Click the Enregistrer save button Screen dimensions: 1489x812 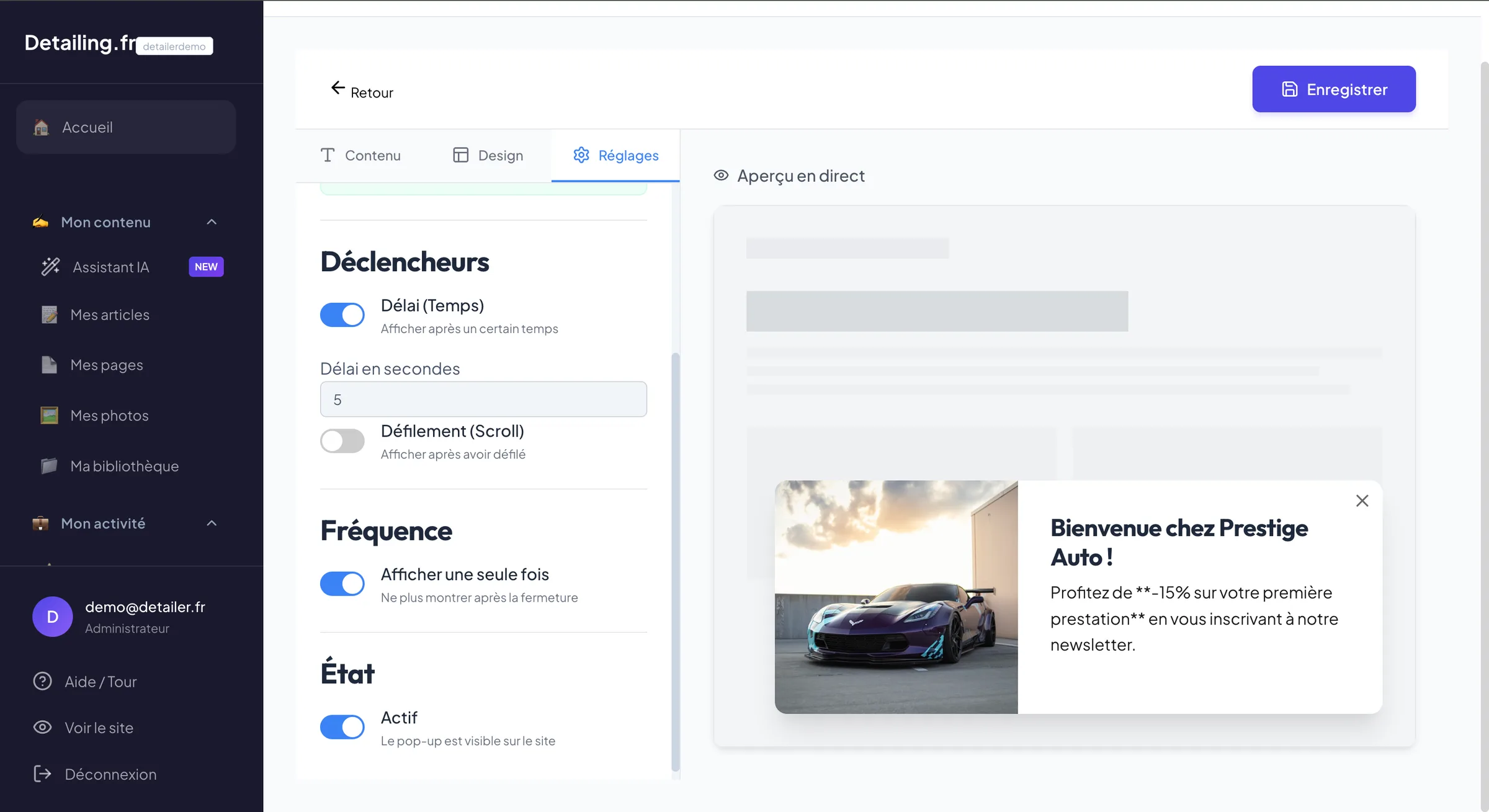coord(1334,89)
